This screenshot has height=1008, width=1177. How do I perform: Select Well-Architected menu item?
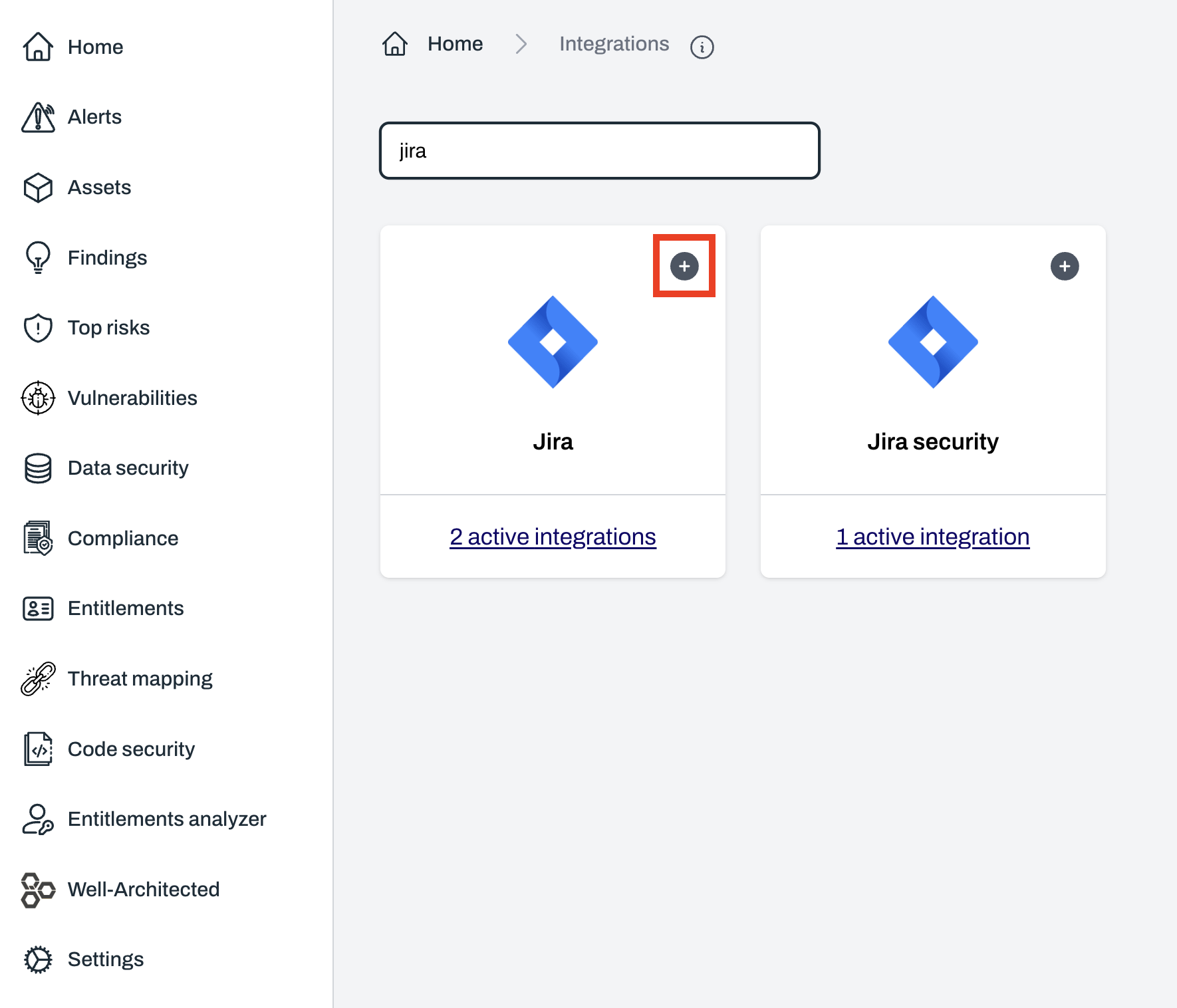(x=144, y=890)
